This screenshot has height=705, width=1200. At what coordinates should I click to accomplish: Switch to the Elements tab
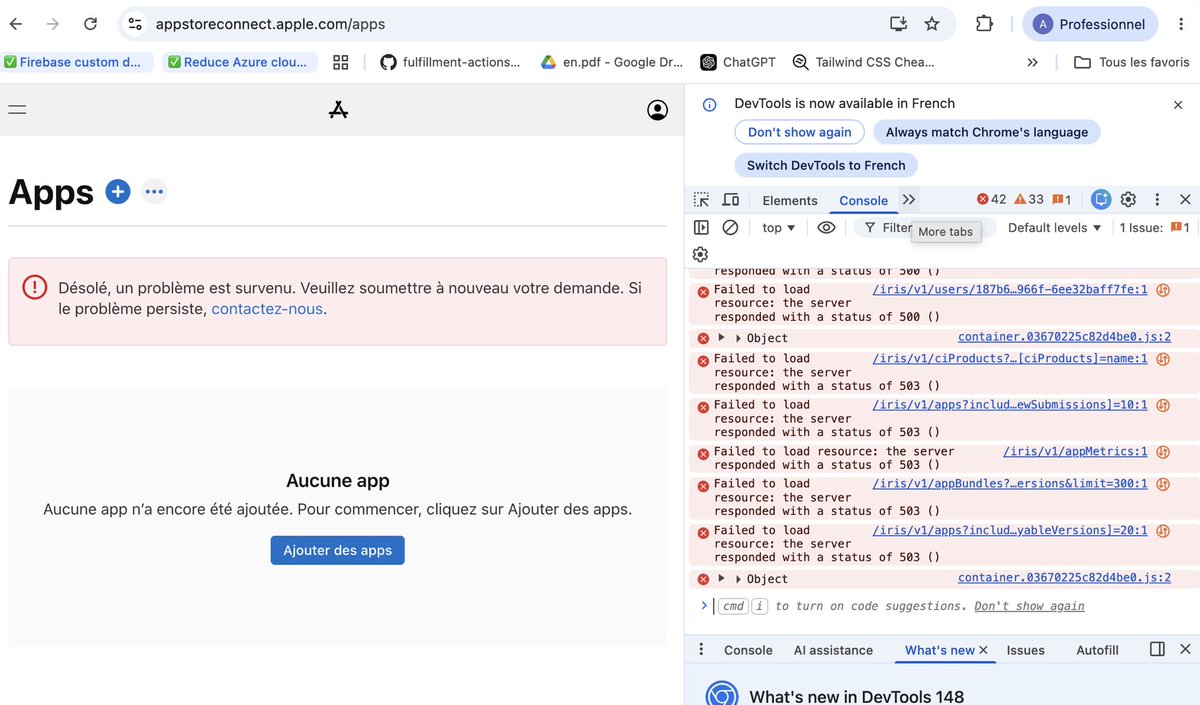point(790,200)
